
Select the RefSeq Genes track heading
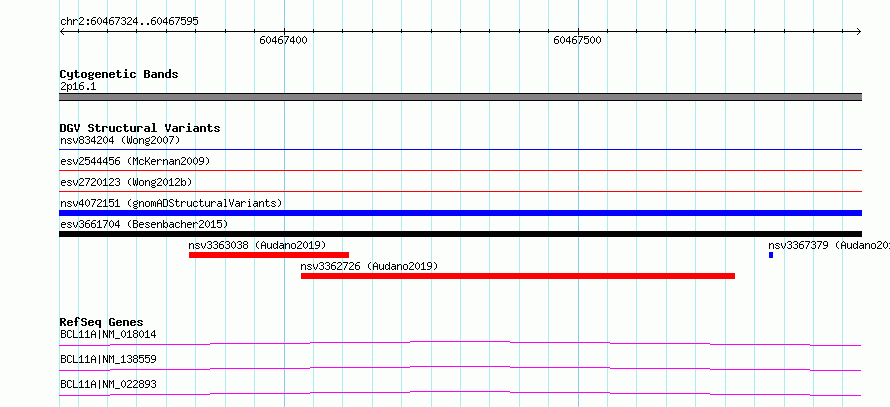click(x=102, y=322)
